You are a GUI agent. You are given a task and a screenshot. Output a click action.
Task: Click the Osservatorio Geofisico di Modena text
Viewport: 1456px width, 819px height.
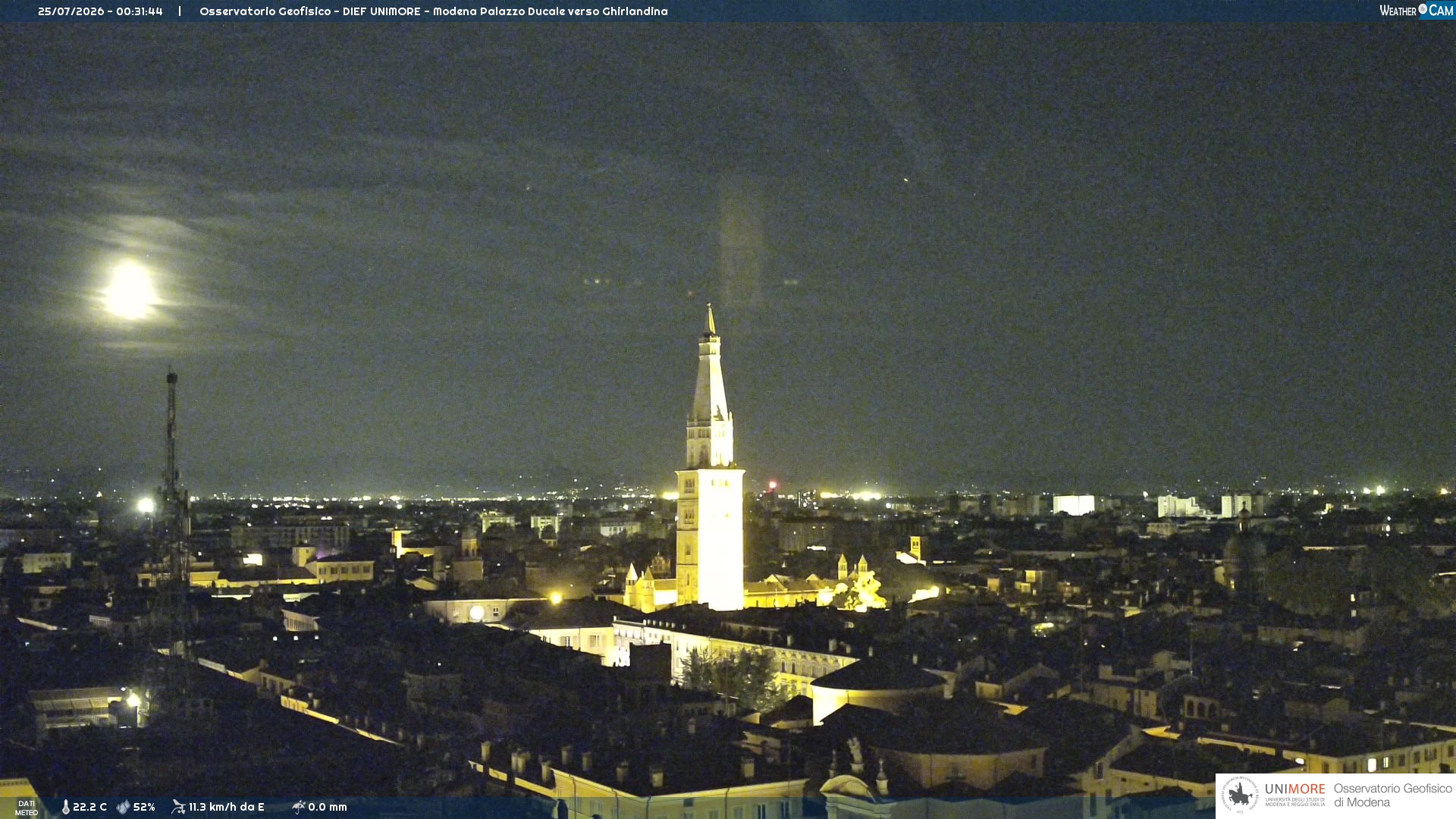1392,795
